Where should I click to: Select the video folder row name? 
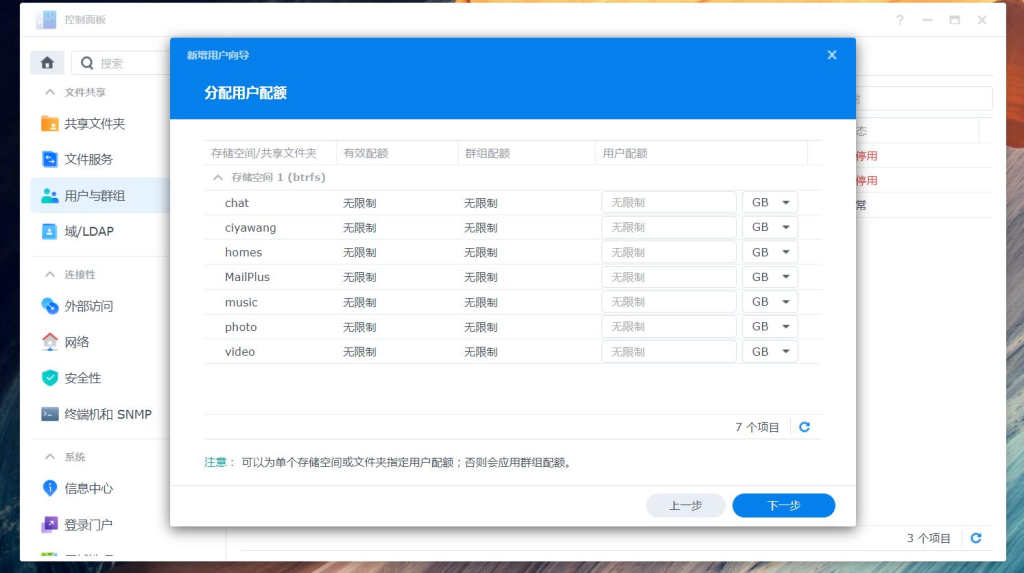[x=240, y=352]
